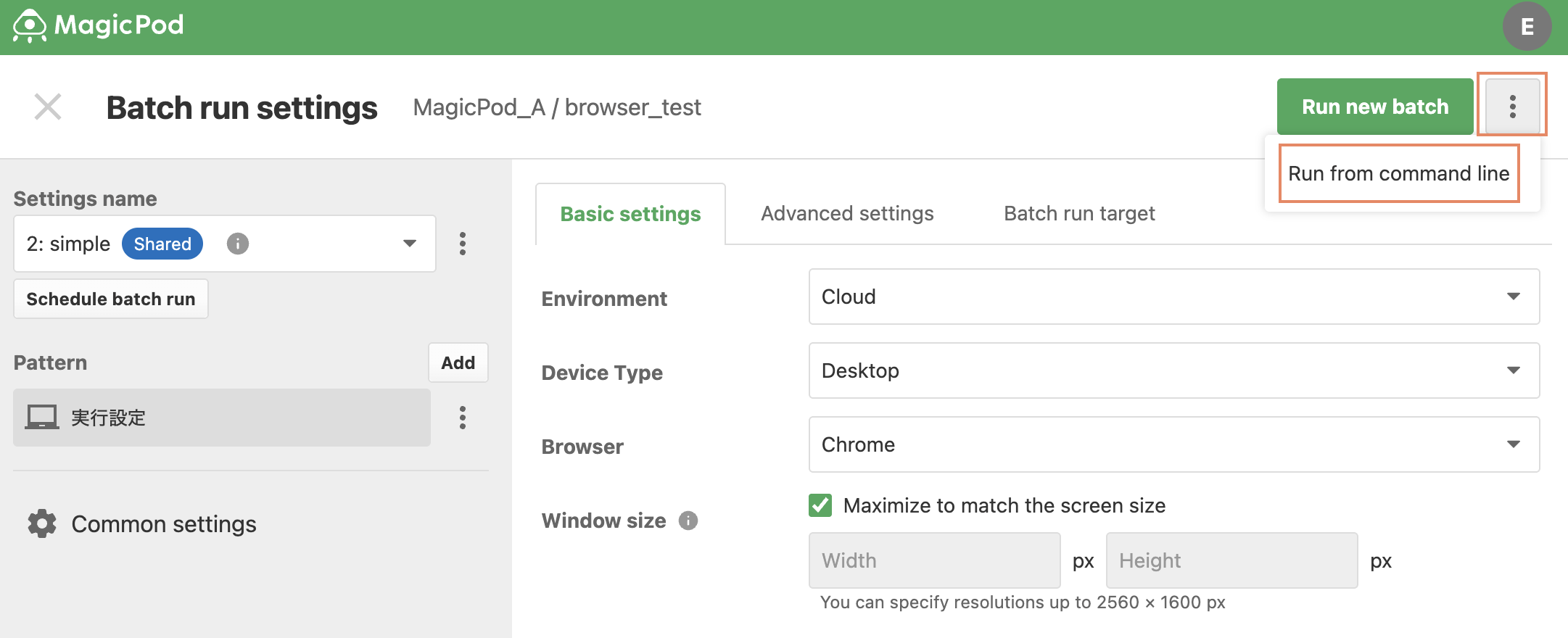Close the Batch run settings page
The image size is (1568, 638).
point(48,107)
